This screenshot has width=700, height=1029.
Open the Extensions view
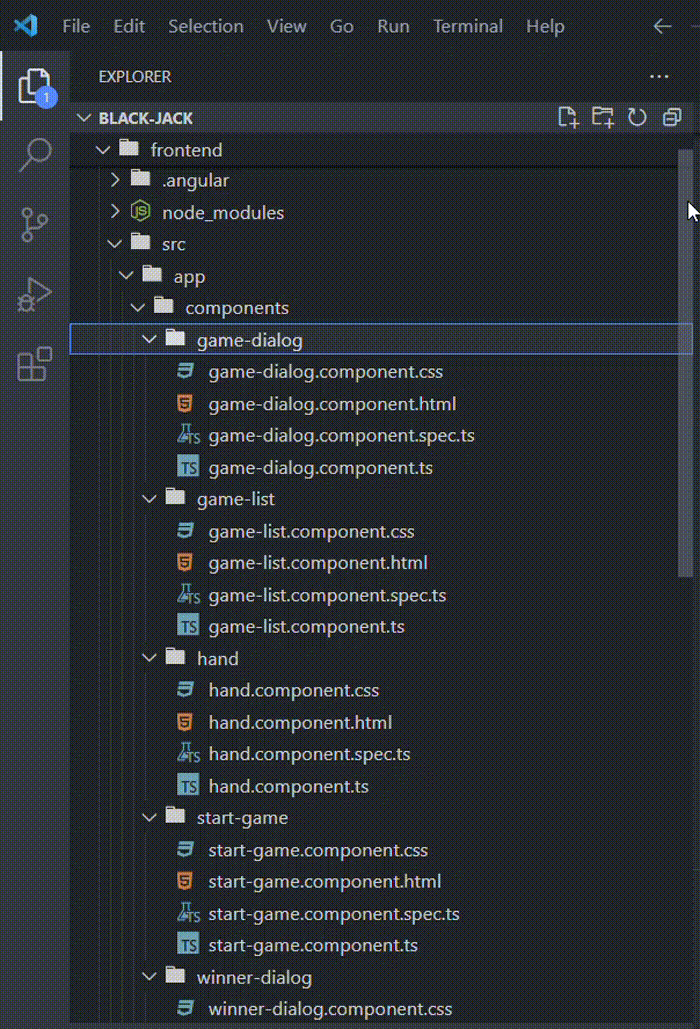pyautogui.click(x=35, y=361)
